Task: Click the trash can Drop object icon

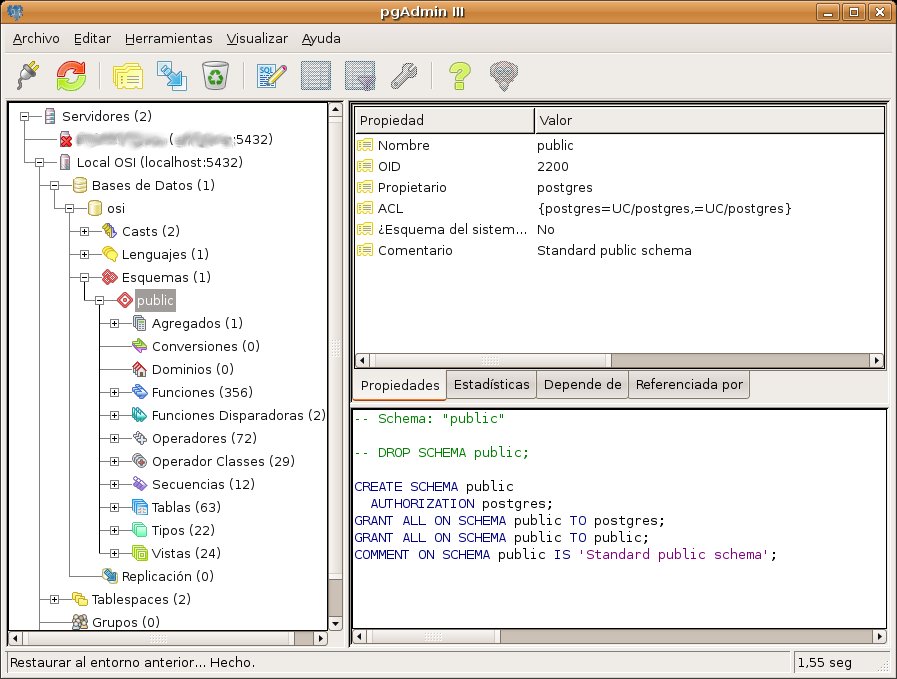Action: pyautogui.click(x=215, y=75)
